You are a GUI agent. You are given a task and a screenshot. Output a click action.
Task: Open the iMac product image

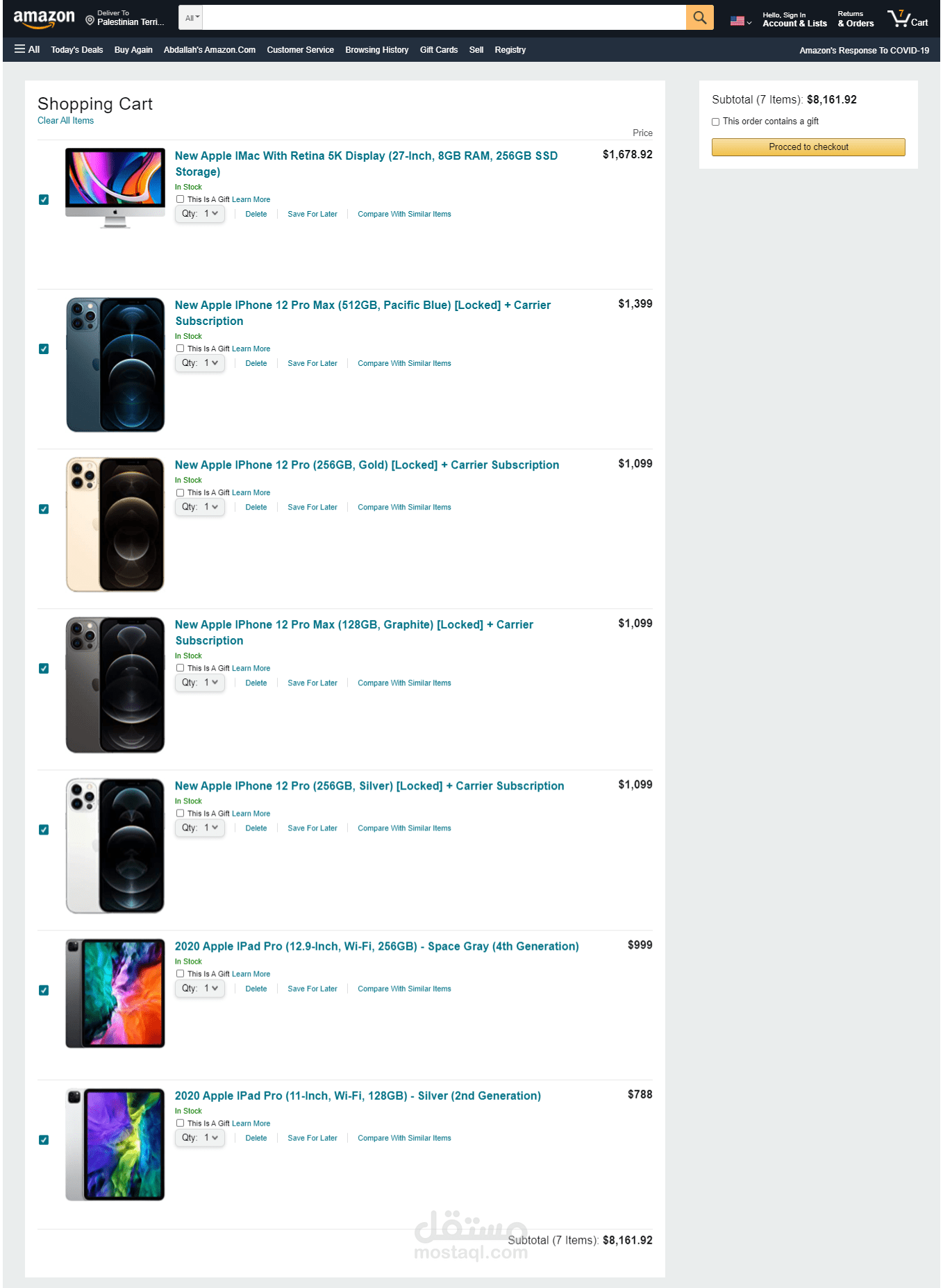click(115, 187)
